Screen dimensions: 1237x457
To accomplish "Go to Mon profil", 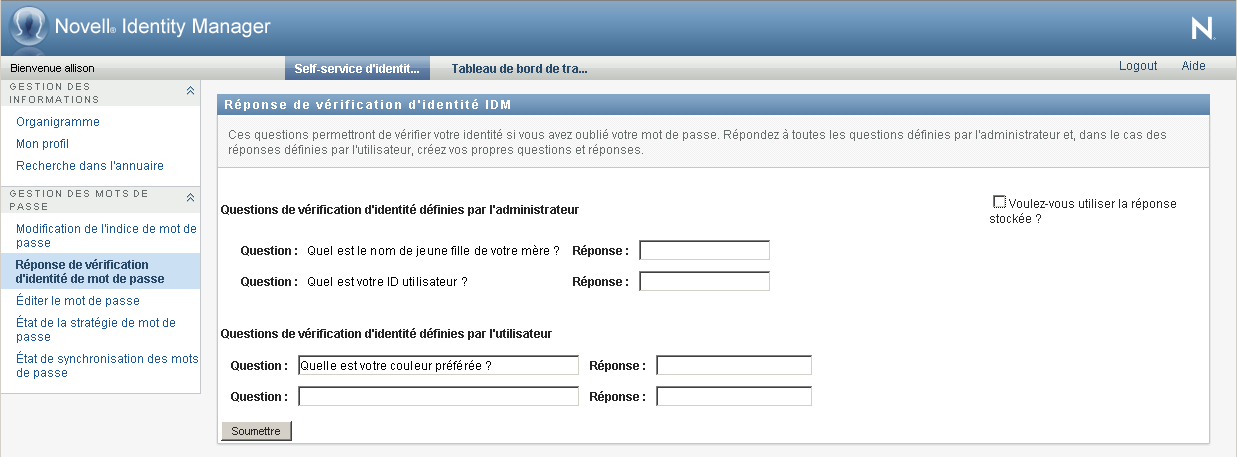I will [x=42, y=144].
